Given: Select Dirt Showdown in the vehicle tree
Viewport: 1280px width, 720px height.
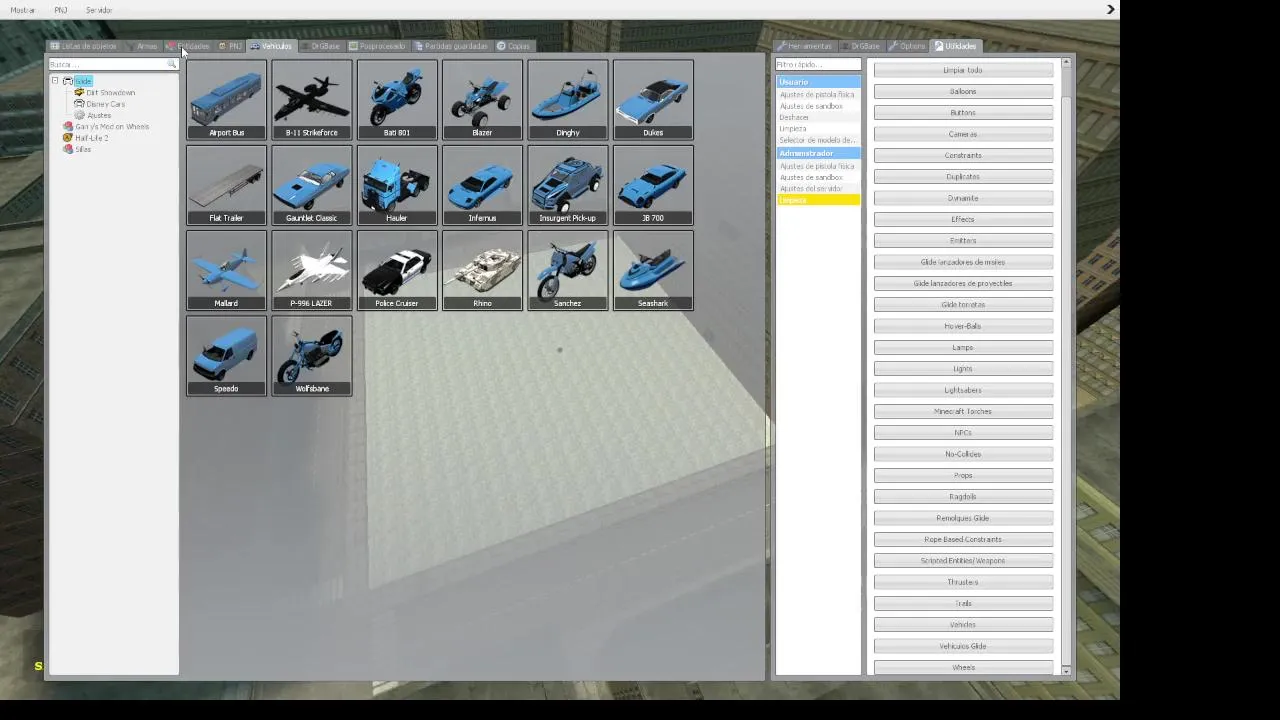Looking at the screenshot, I should 110,93.
